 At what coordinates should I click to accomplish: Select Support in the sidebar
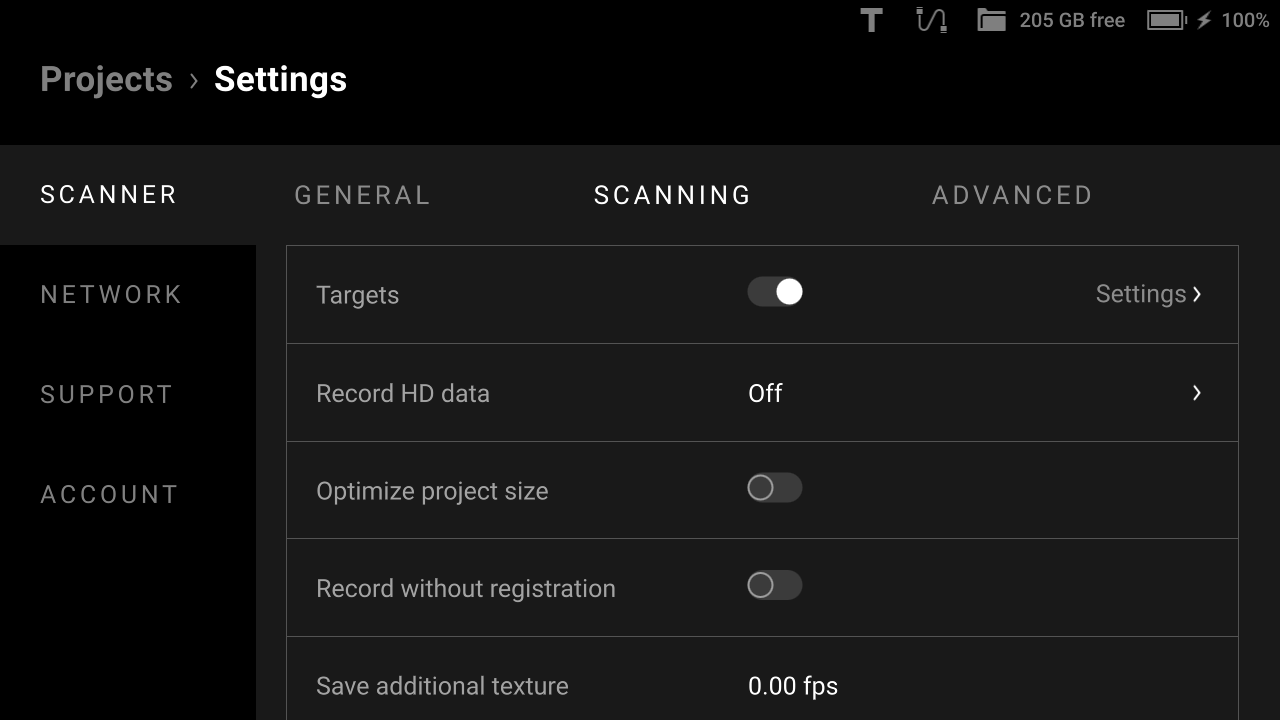pyautogui.click(x=106, y=394)
